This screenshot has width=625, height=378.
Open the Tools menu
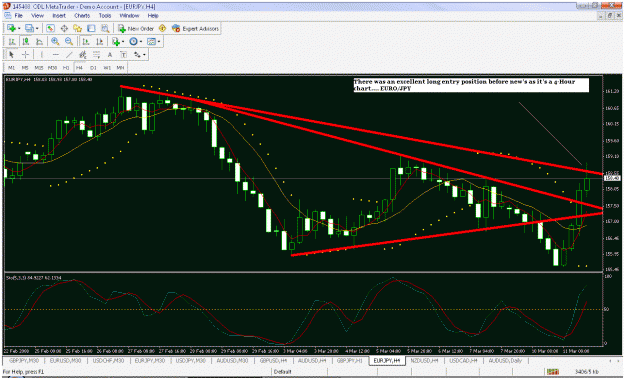[x=105, y=16]
